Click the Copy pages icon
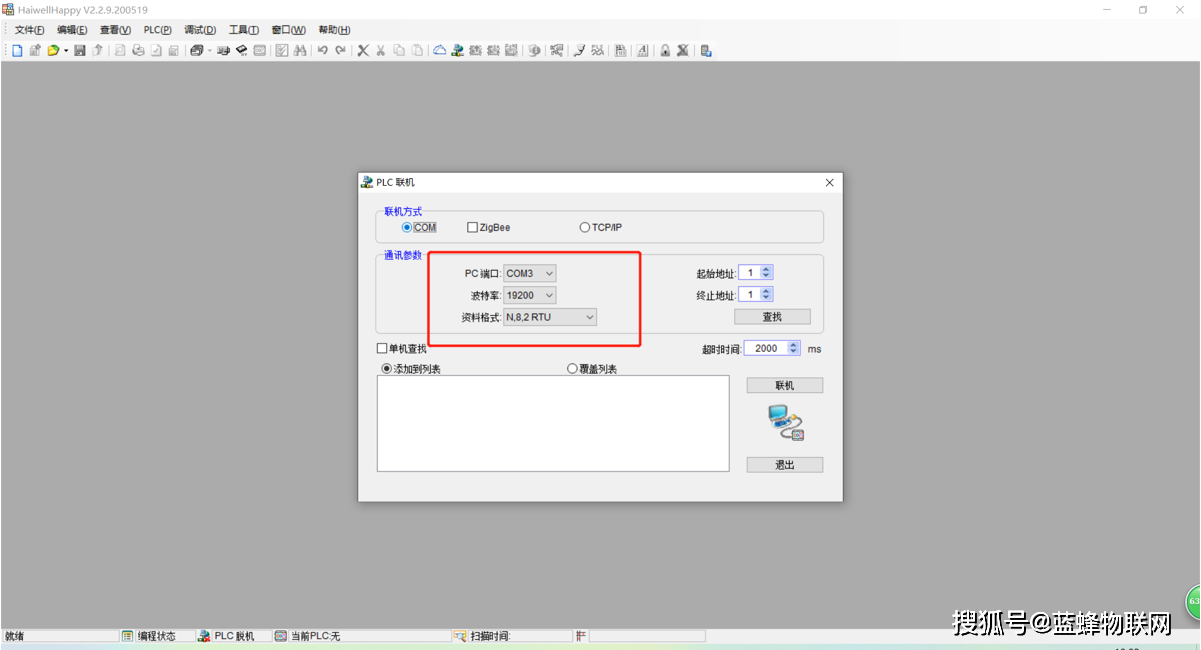Screen dimensions: 1201x650 click(399, 50)
